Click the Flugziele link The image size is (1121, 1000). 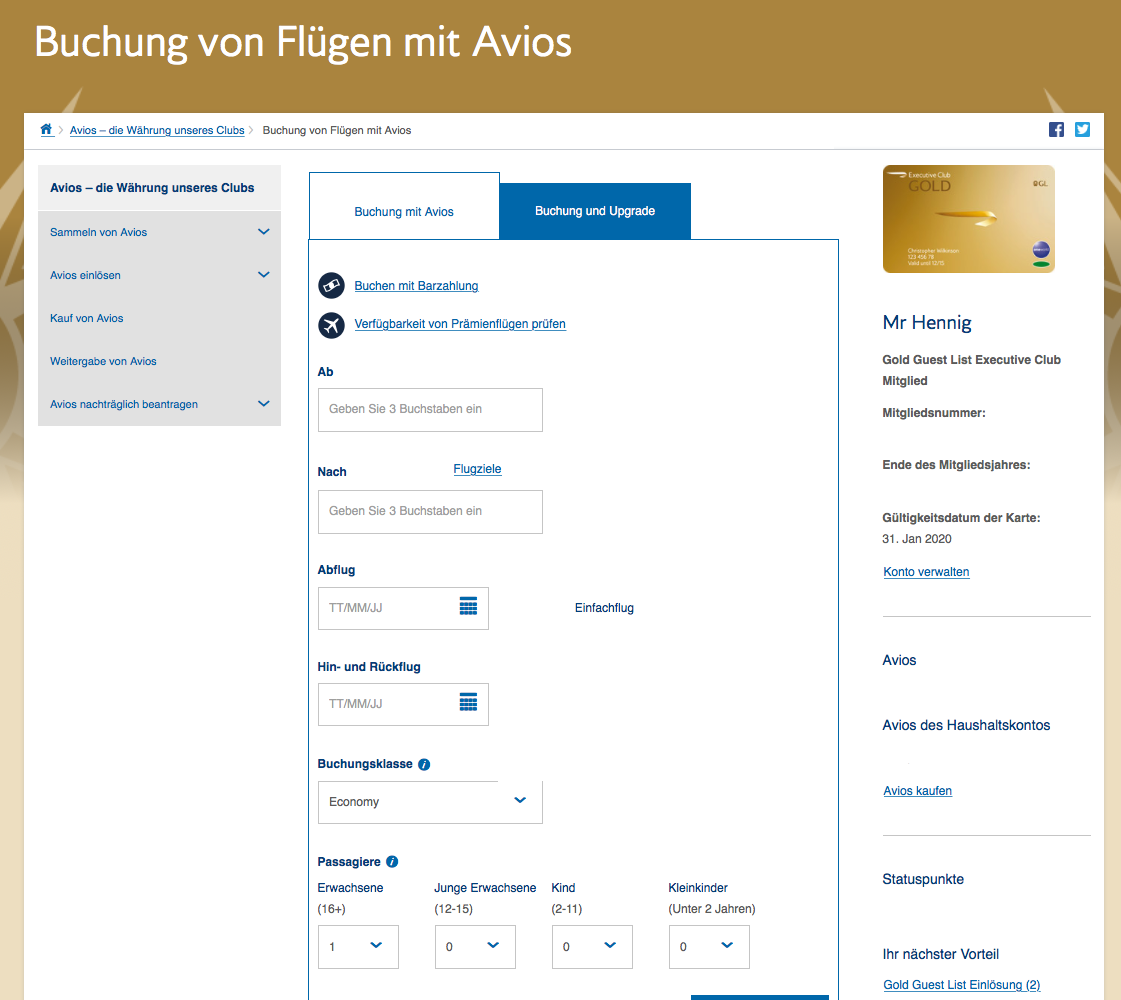coord(477,469)
